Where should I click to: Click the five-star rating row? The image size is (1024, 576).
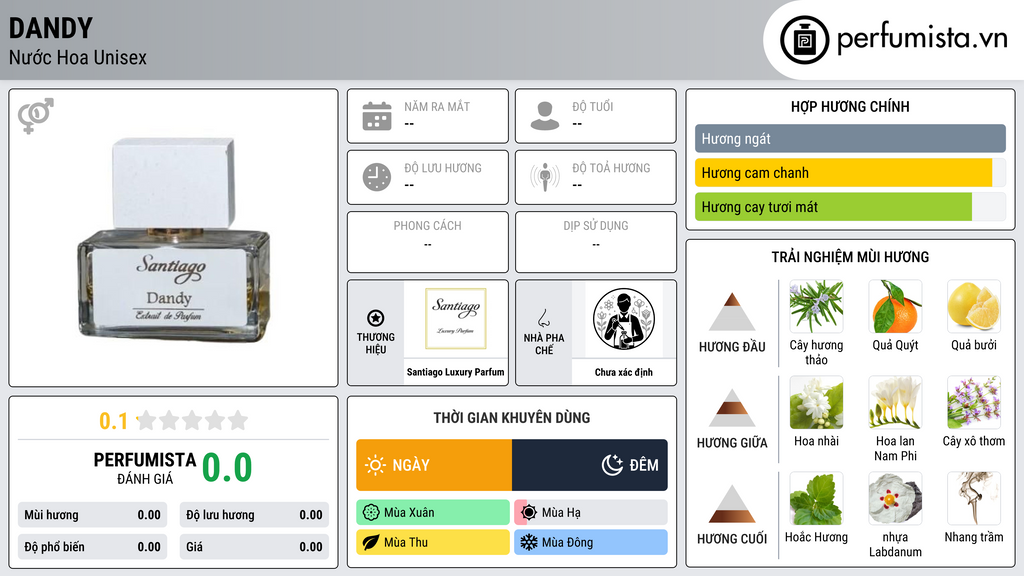[192, 420]
